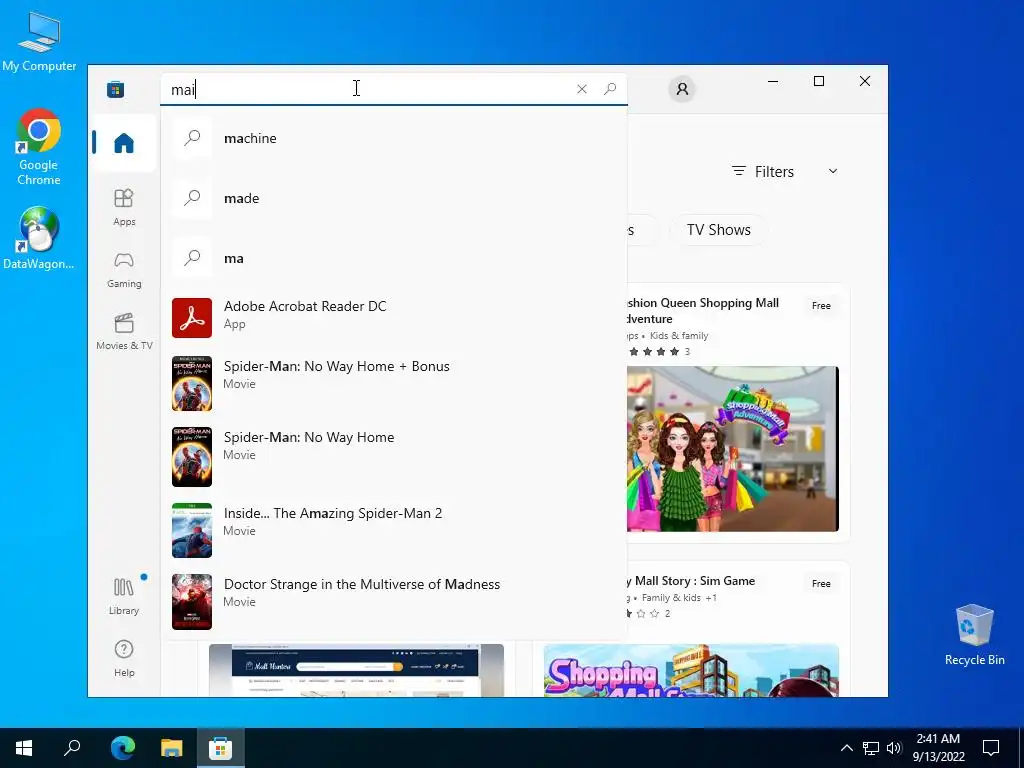Minimize the Microsoft Store window
Viewport: 1024px width, 768px height.
click(x=773, y=82)
